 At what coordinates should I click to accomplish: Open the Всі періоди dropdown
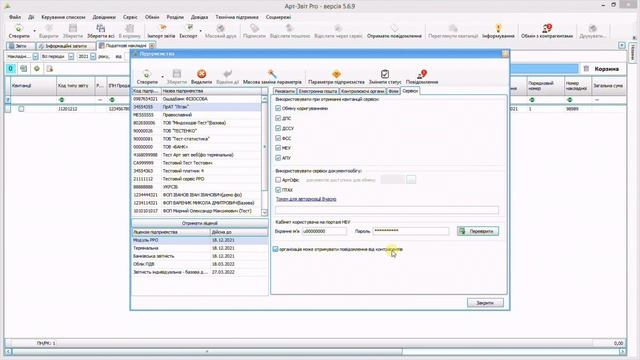point(71,56)
